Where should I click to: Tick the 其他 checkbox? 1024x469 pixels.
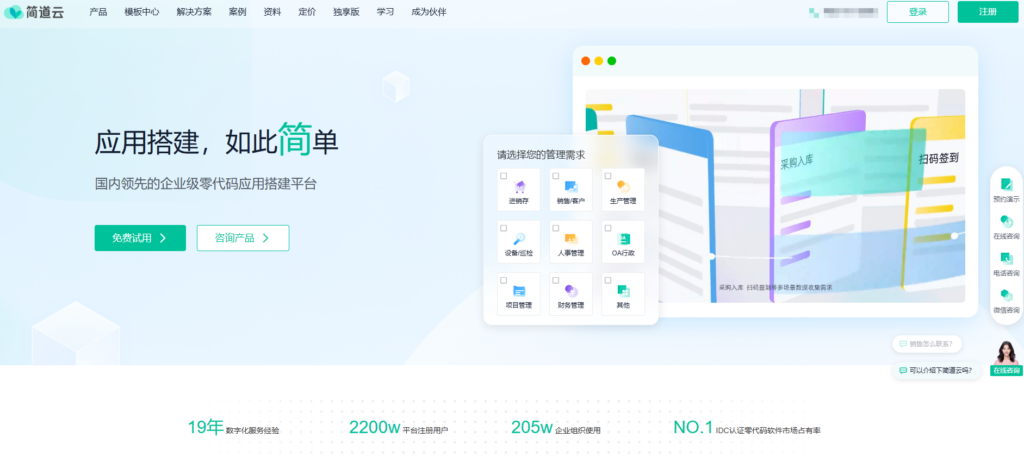click(x=608, y=280)
